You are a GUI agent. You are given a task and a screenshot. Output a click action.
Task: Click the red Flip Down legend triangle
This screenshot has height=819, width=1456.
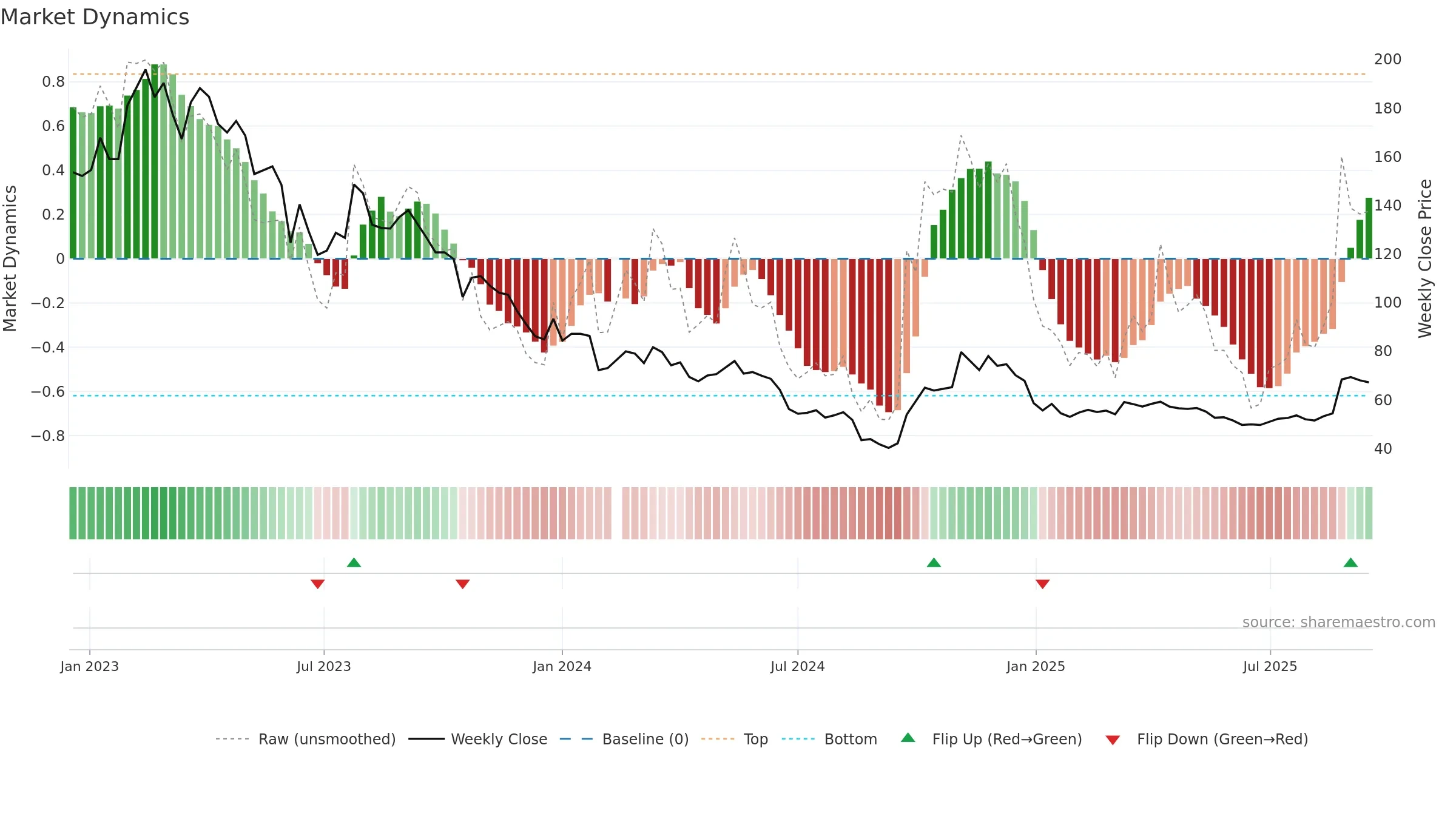tap(1113, 740)
